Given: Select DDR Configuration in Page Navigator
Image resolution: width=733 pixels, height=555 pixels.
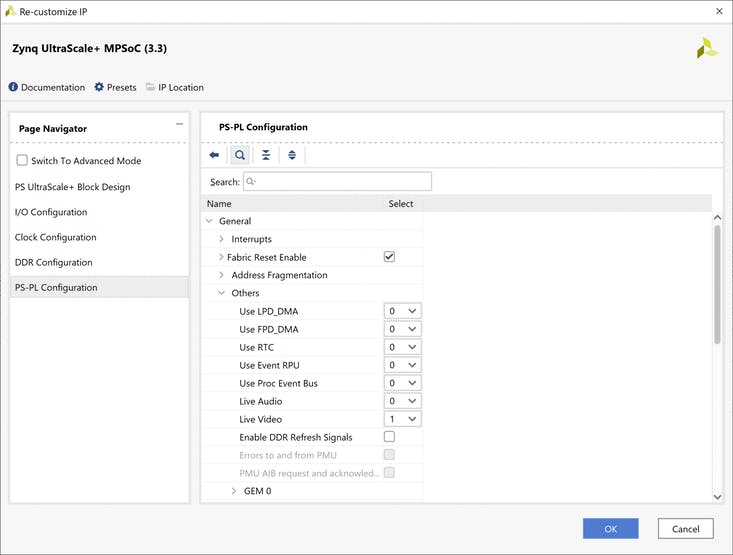Looking at the screenshot, I should (x=54, y=262).
